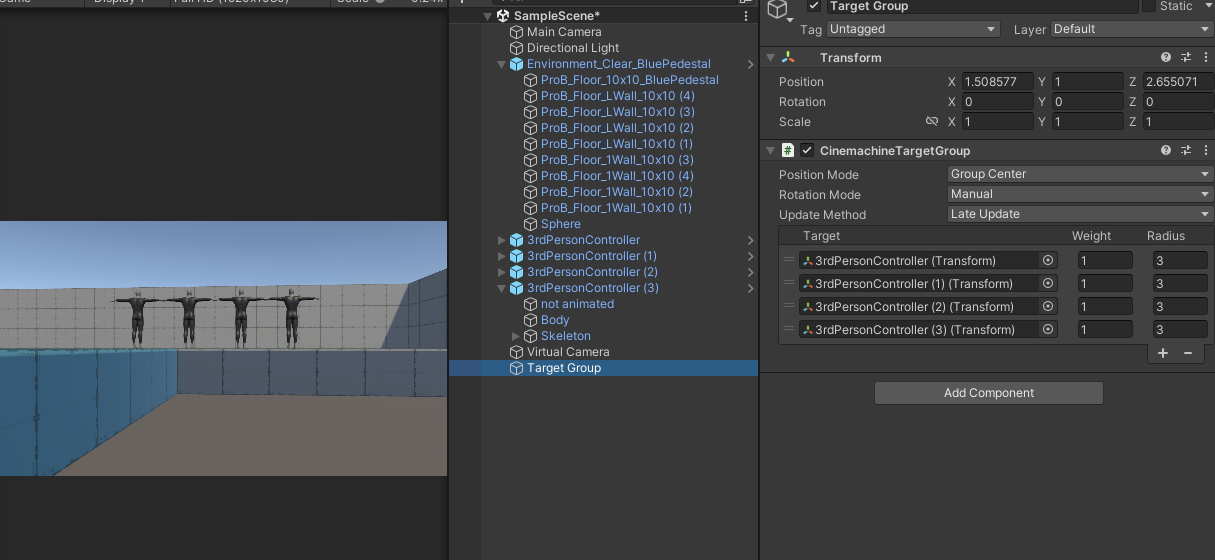
Task: Remove target with minus button
Action: [x=1188, y=353]
